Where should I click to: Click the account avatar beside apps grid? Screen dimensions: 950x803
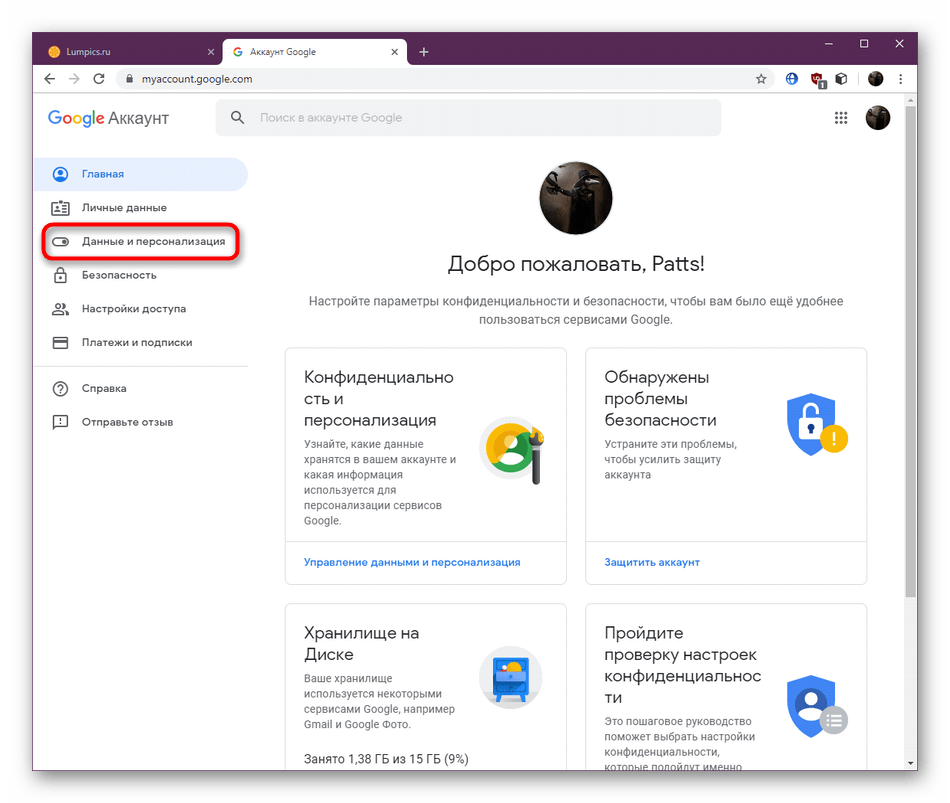[x=878, y=118]
